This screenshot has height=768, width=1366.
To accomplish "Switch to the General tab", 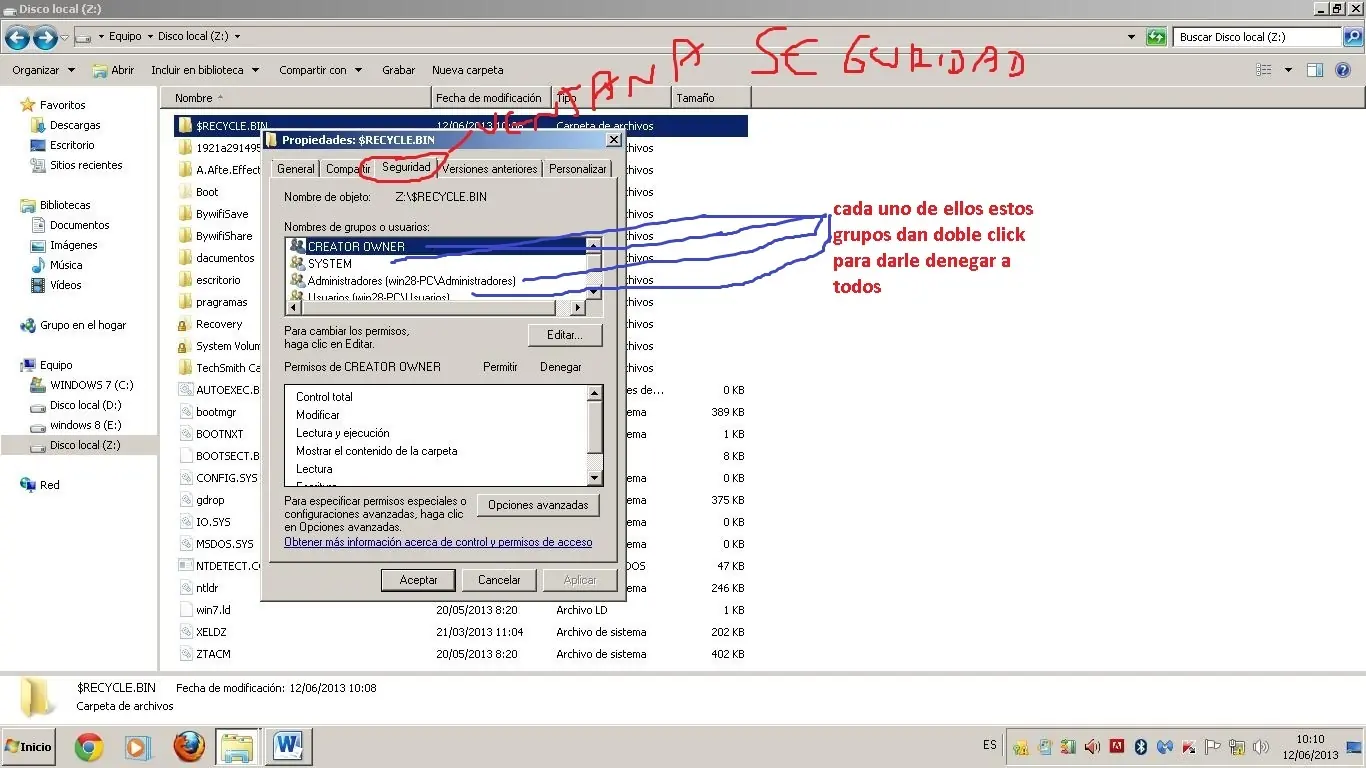I will [x=296, y=169].
